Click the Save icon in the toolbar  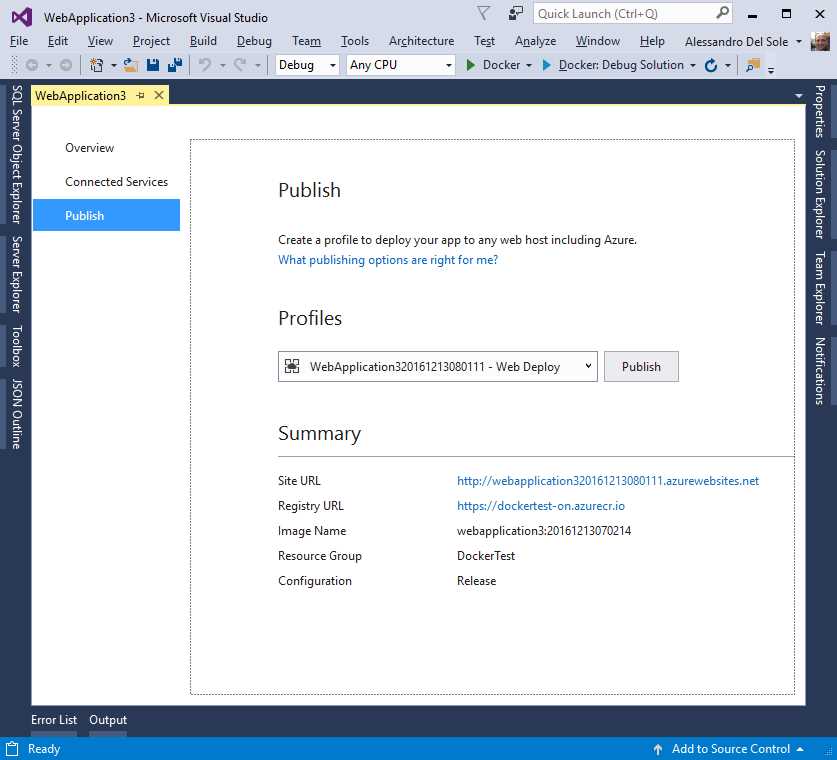[x=154, y=64]
